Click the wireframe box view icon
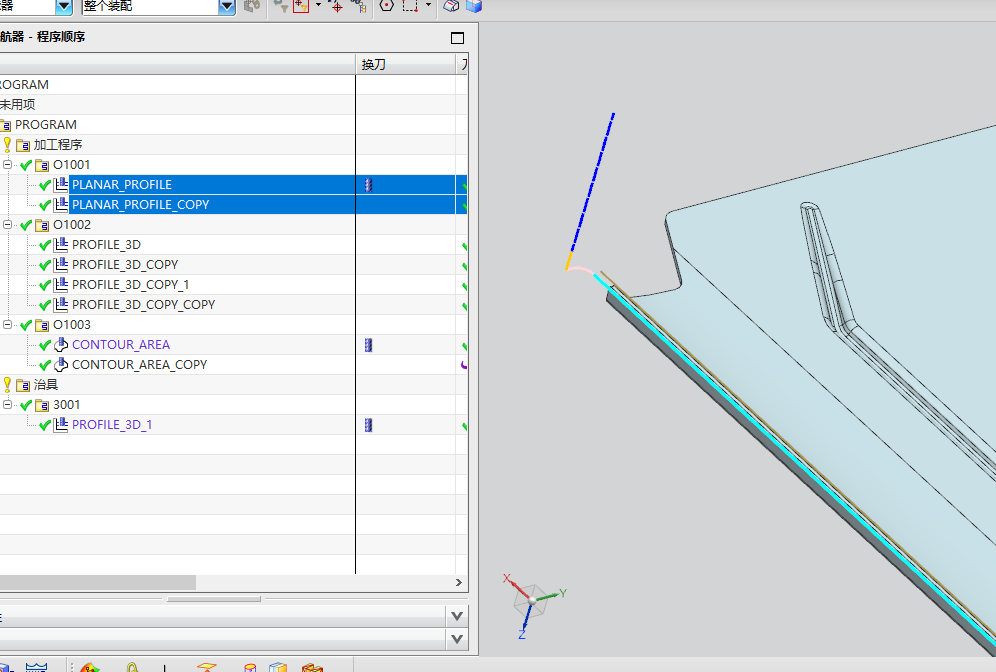The image size is (996, 672). 451,6
